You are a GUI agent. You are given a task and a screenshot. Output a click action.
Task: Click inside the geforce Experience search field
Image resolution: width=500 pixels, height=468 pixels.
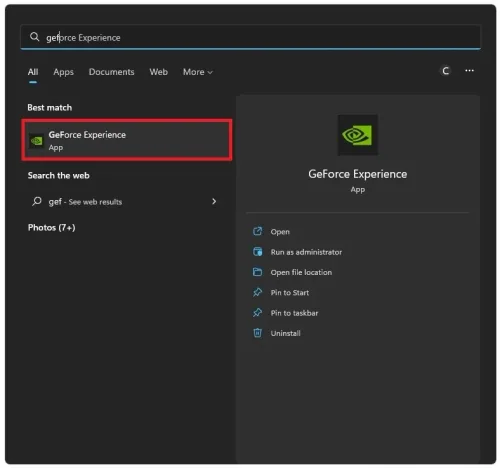point(250,37)
